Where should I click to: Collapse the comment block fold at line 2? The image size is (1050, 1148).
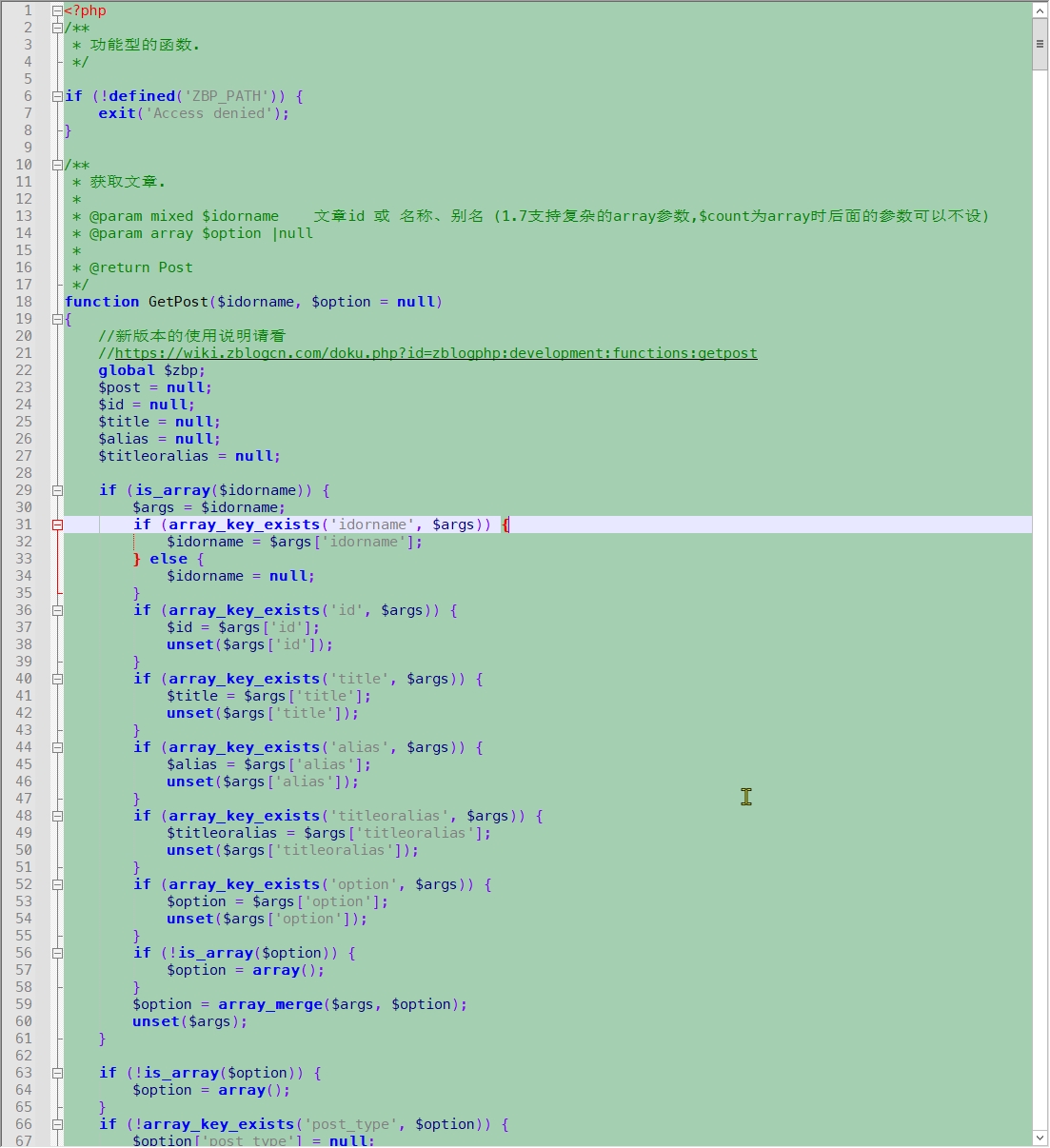pyautogui.click(x=57, y=28)
